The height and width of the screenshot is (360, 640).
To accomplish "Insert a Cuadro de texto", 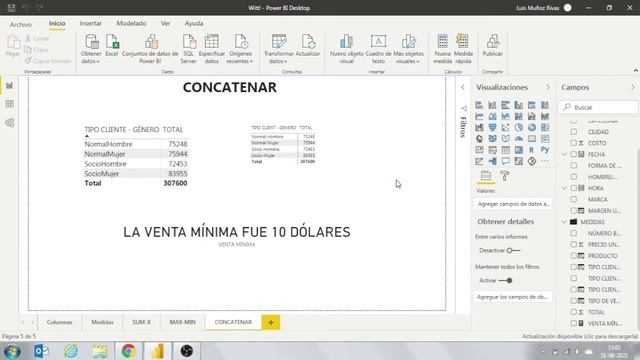I will point(378,49).
